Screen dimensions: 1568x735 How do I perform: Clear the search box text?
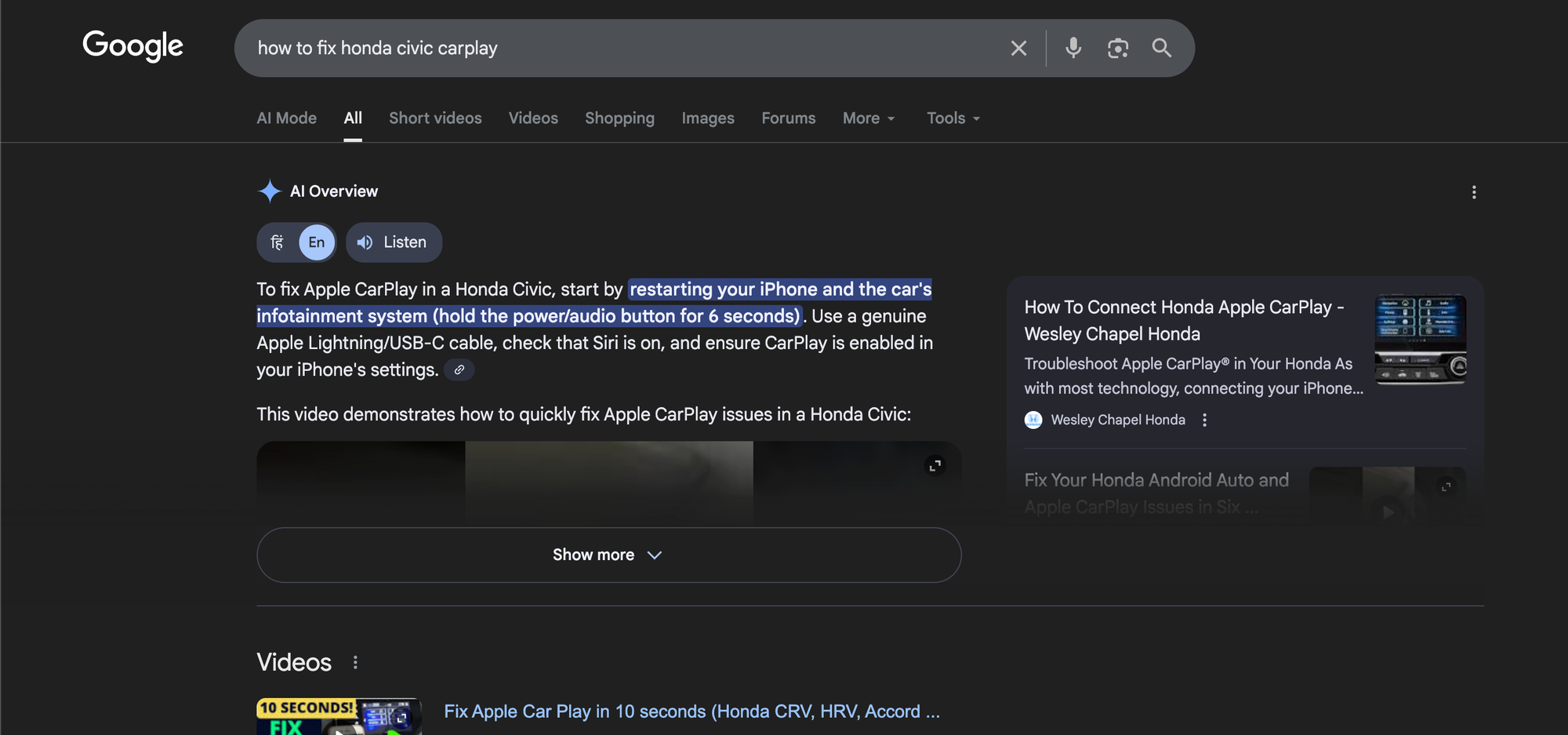(1018, 49)
